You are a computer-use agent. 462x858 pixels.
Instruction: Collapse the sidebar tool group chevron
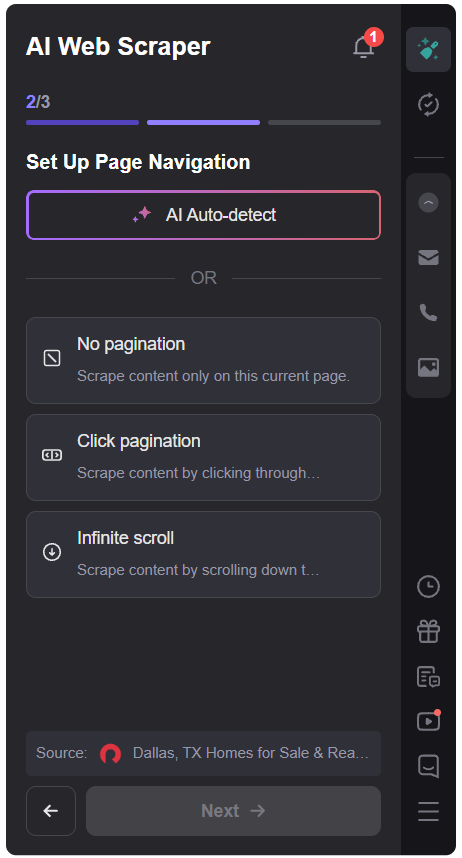(429, 202)
